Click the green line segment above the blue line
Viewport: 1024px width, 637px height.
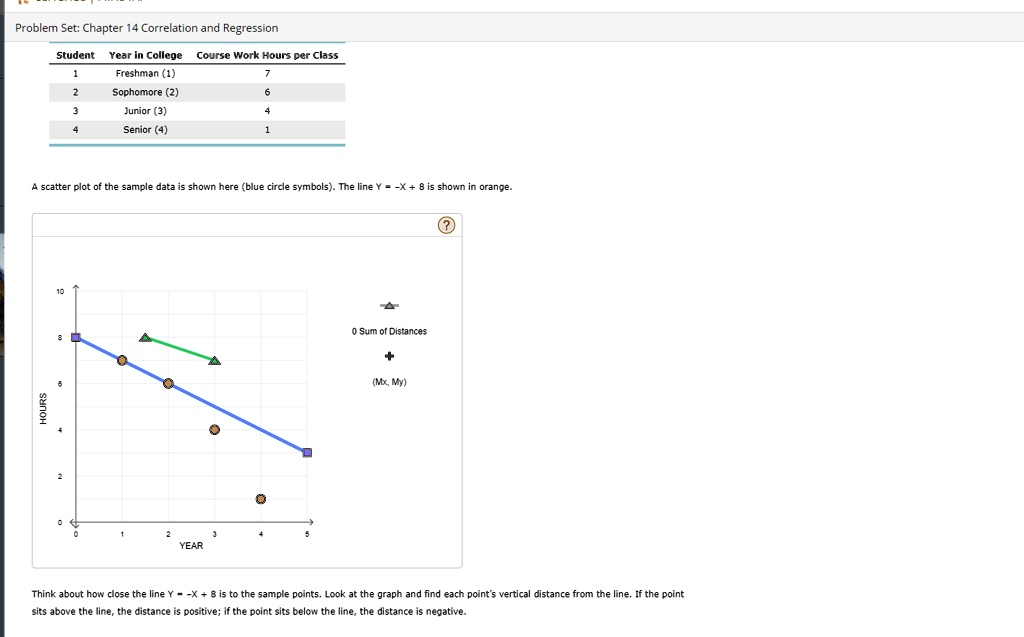tap(178, 348)
